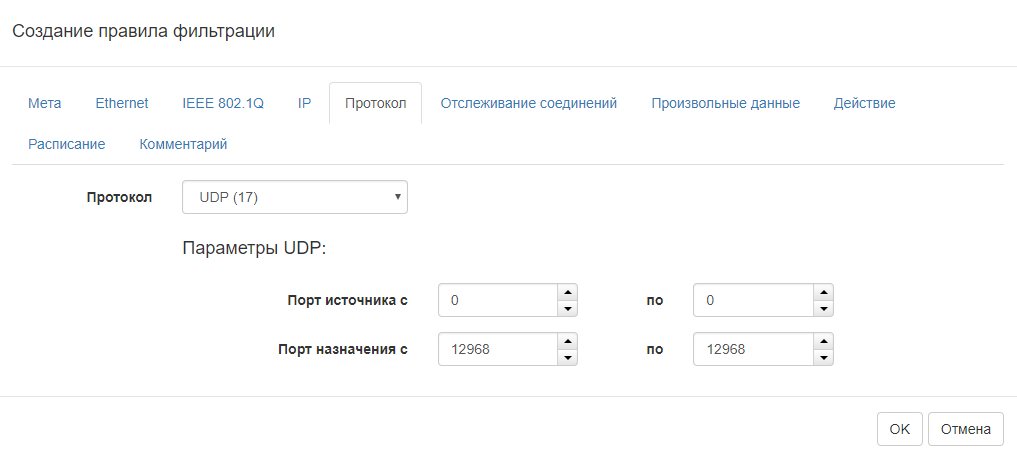Switch to the Мета tab
The height and width of the screenshot is (459, 1017).
click(x=45, y=103)
